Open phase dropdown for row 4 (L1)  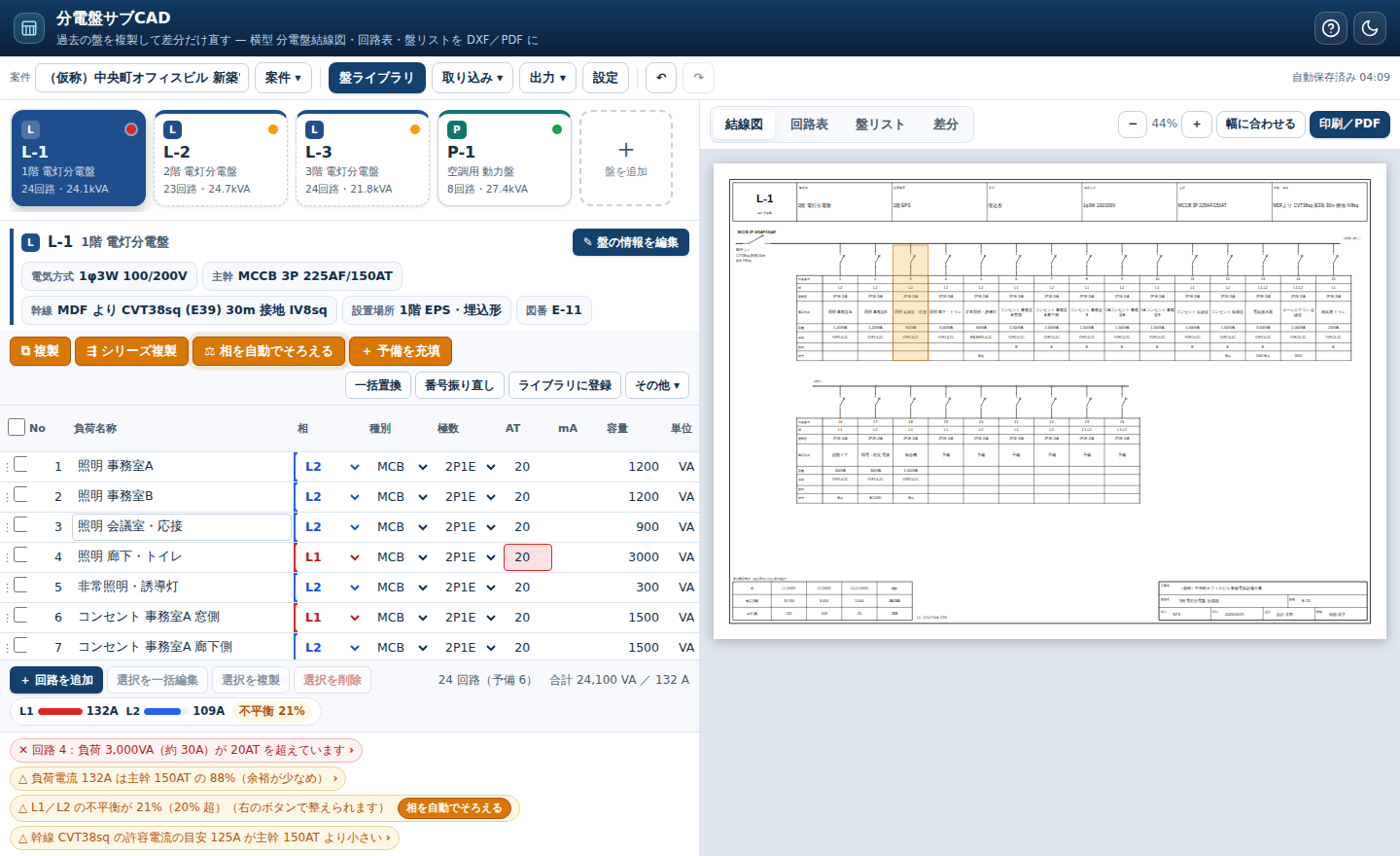[332, 557]
